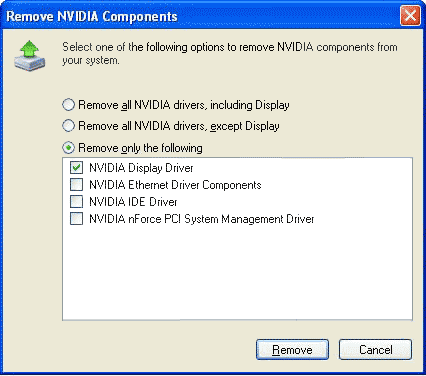426x376 pixels.
Task: Select 'Remove all NVIDIA drivers, including Display' option
Action: (x=68, y=105)
